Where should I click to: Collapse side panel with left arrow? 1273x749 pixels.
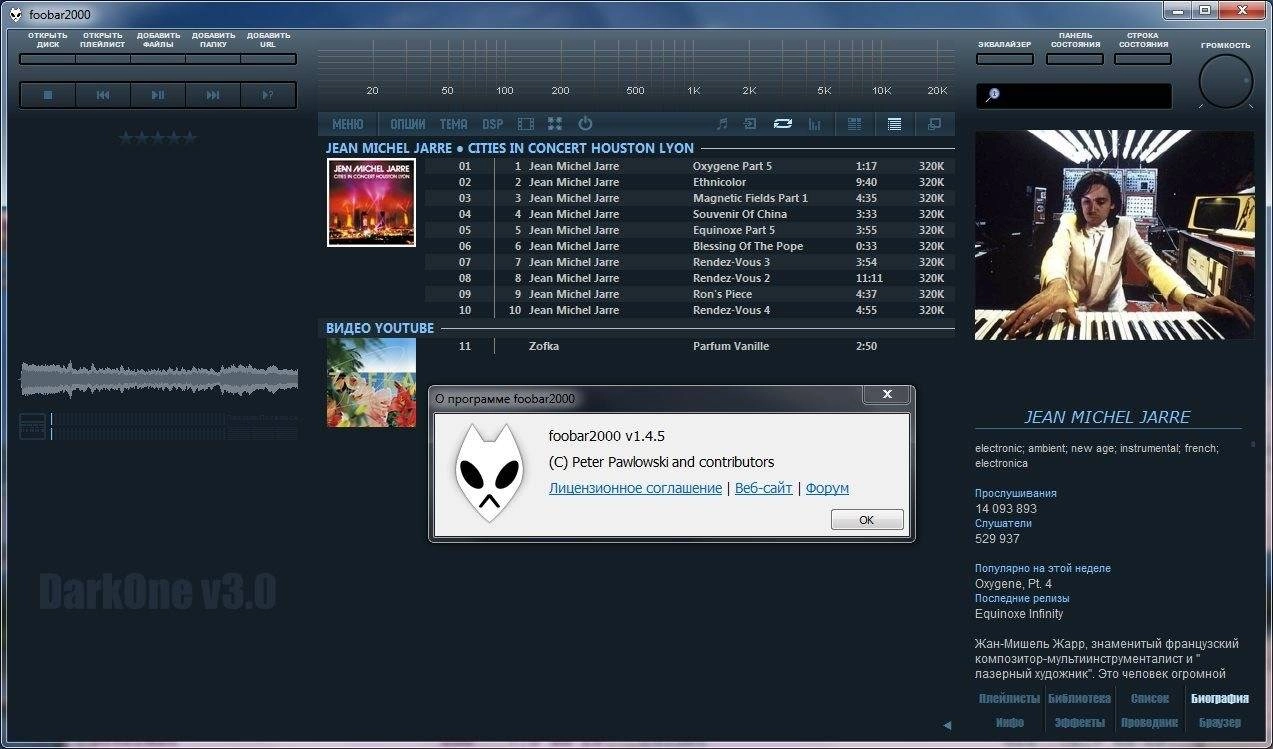[x=947, y=725]
